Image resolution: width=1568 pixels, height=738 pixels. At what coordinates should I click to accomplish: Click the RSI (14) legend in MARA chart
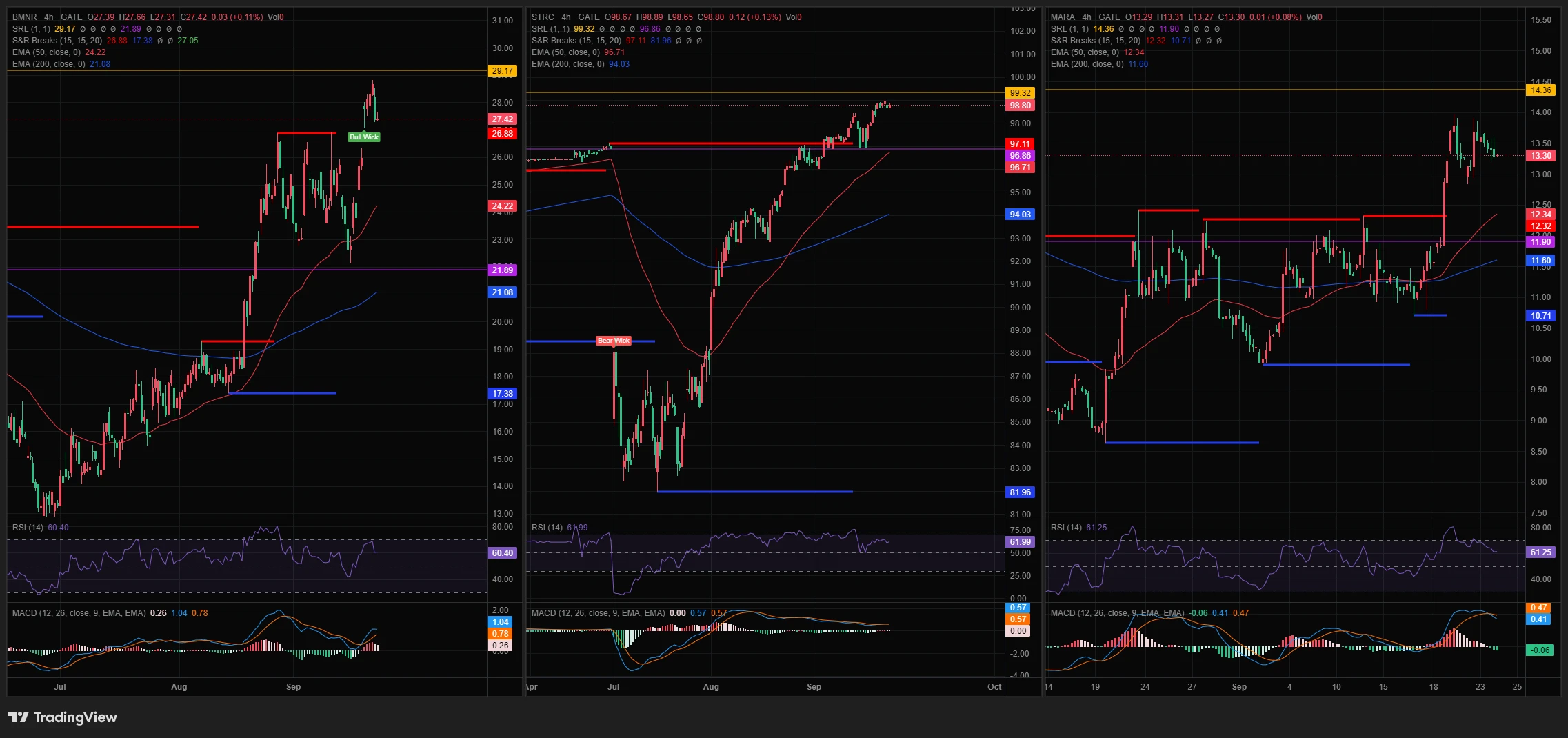click(x=1066, y=528)
